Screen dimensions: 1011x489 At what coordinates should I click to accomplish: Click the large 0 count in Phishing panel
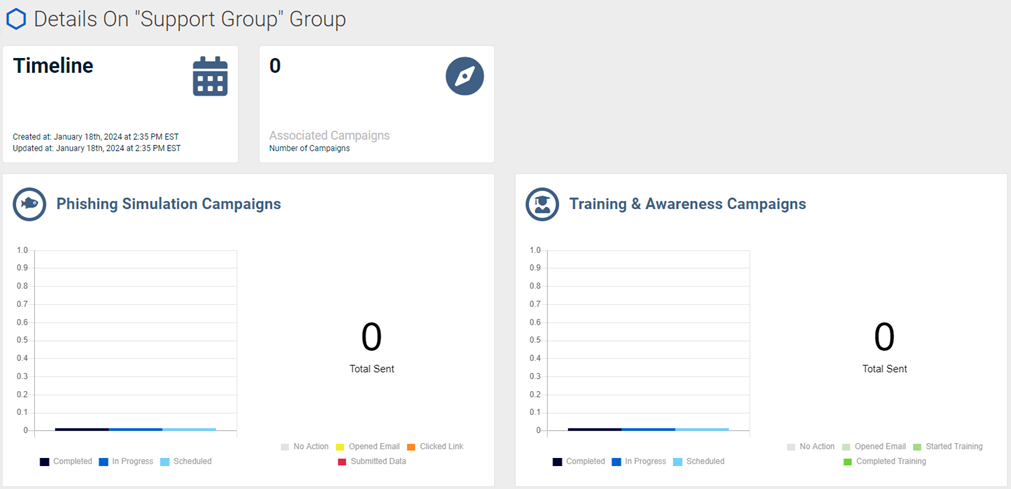371,337
